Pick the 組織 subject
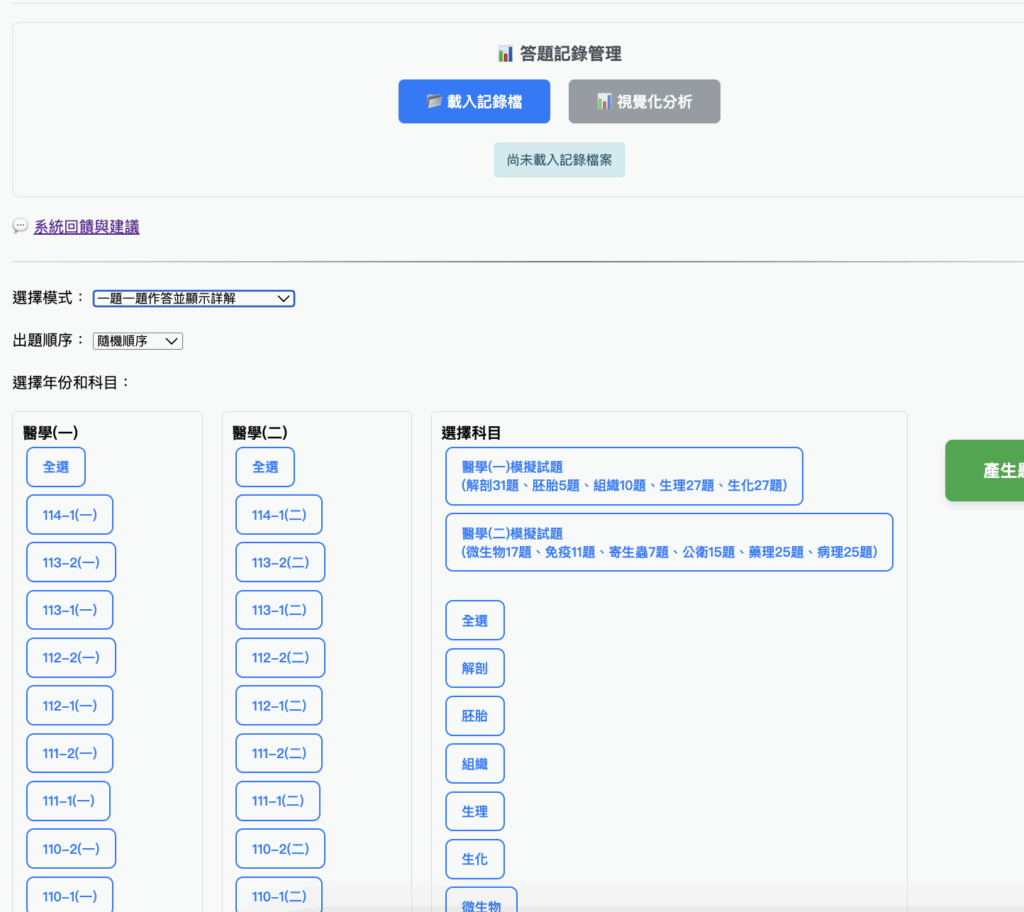The width and height of the screenshot is (1024, 912). (475, 764)
